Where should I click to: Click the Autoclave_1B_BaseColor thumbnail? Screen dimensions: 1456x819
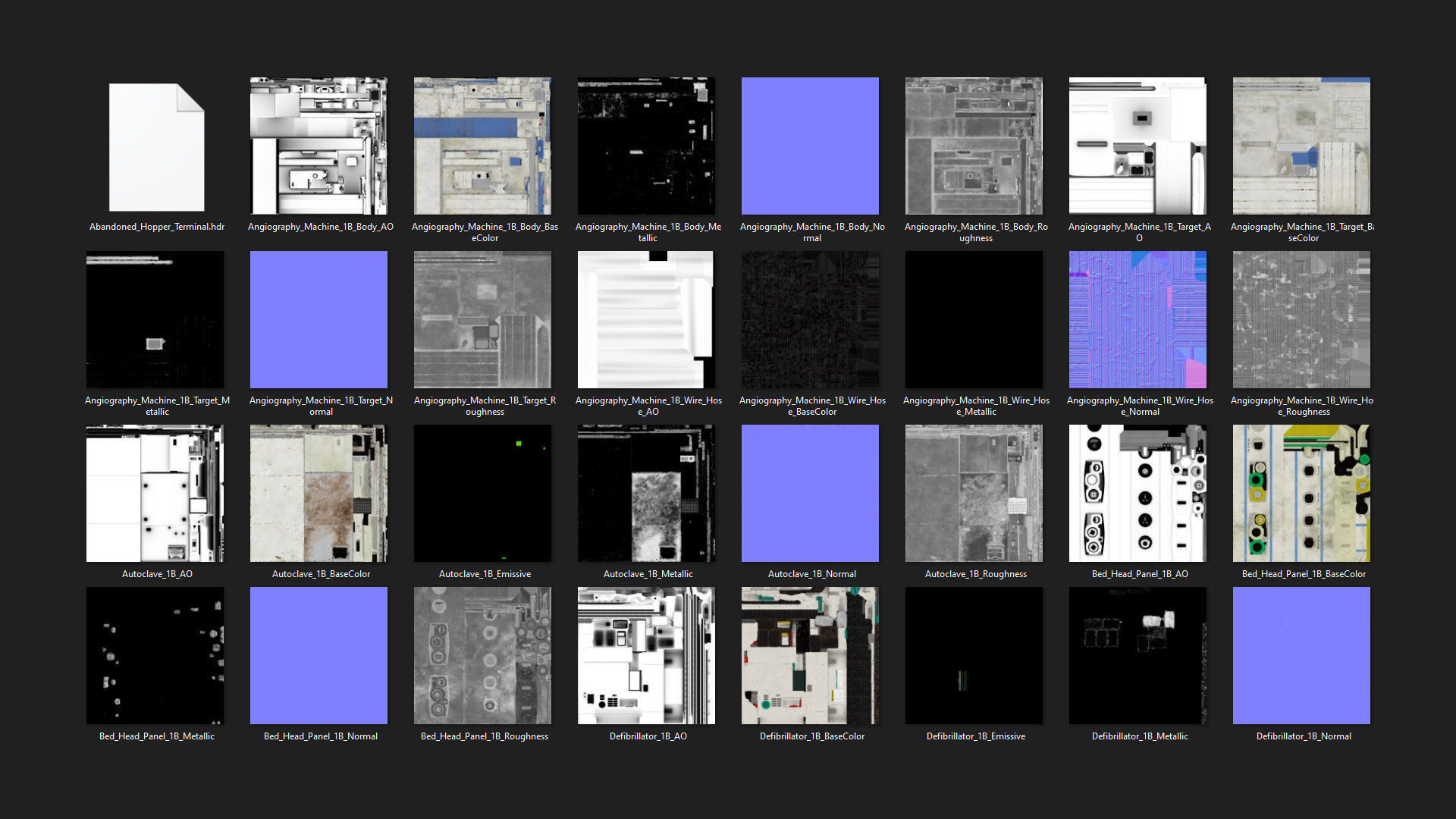318,493
